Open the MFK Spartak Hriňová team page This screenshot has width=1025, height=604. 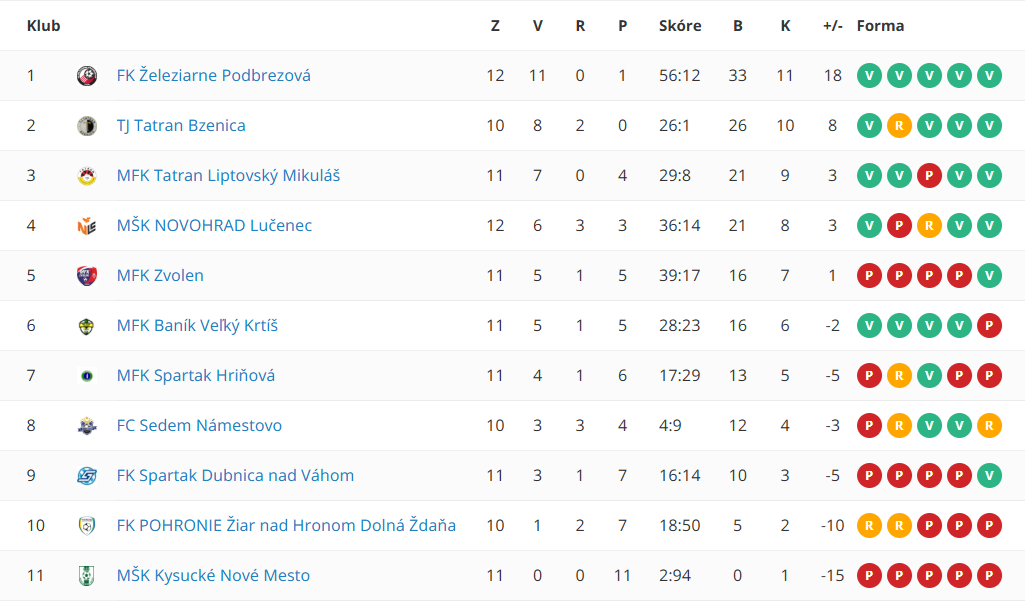(x=195, y=376)
